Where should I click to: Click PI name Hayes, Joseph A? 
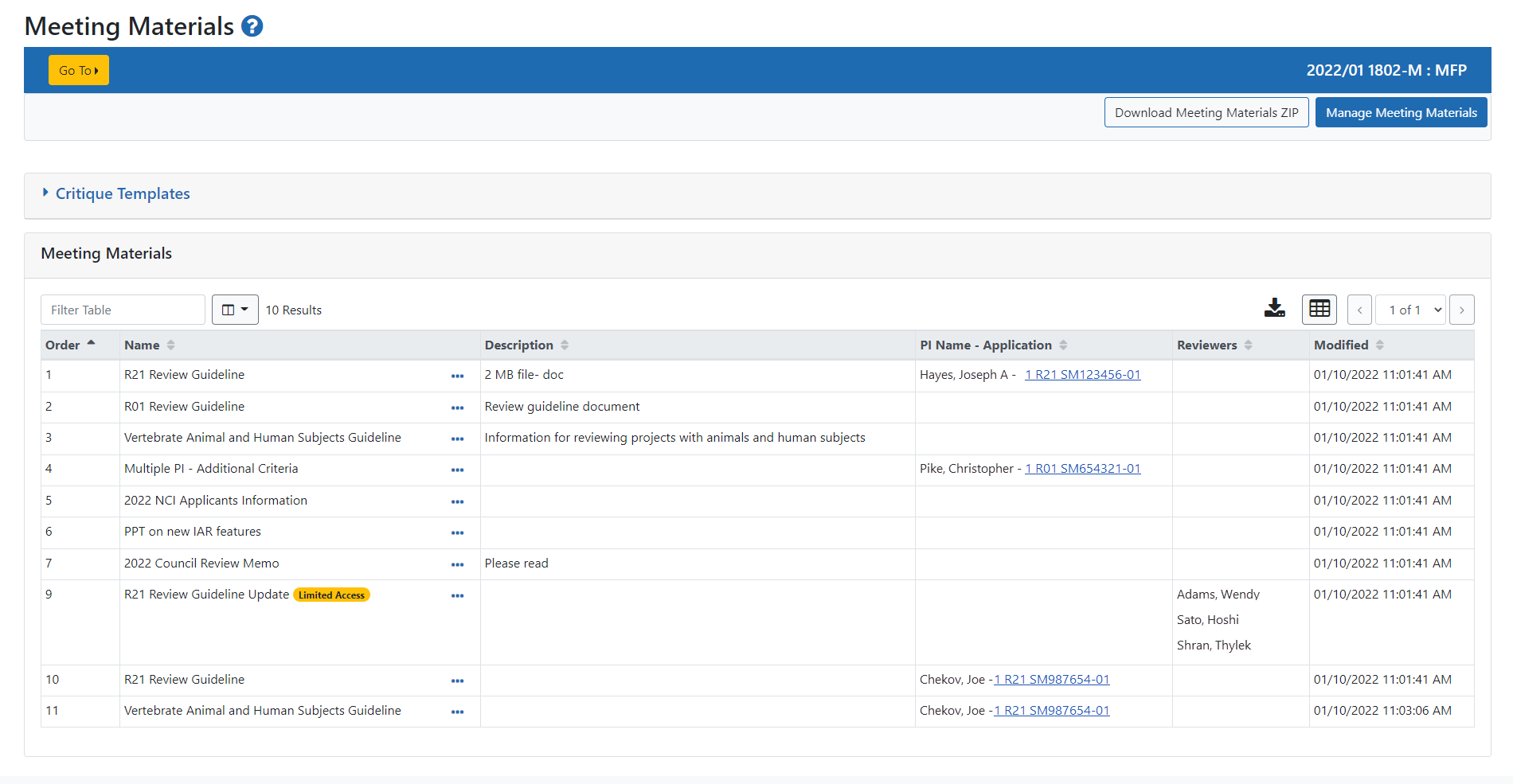click(x=964, y=374)
